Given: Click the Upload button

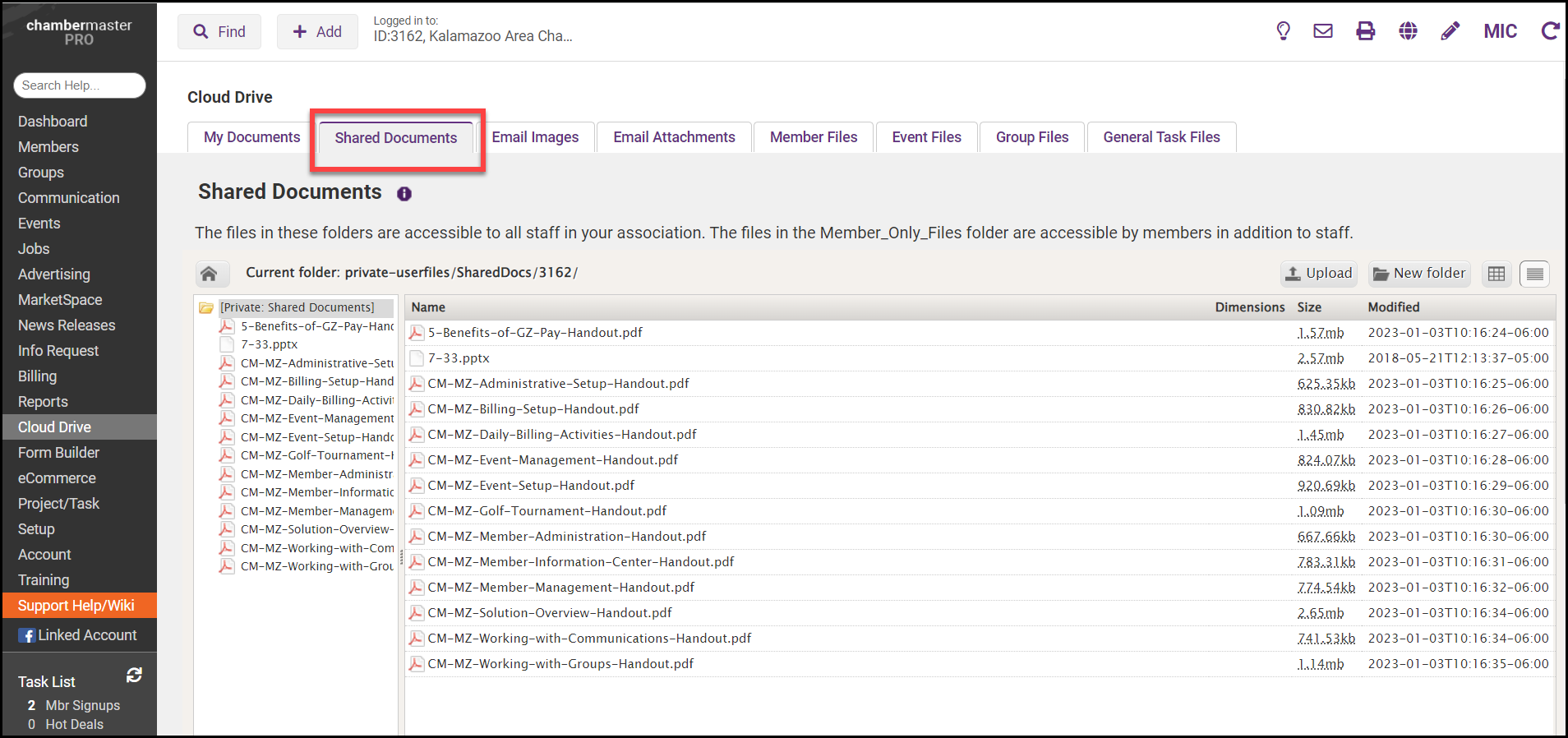Looking at the screenshot, I should 1319,274.
